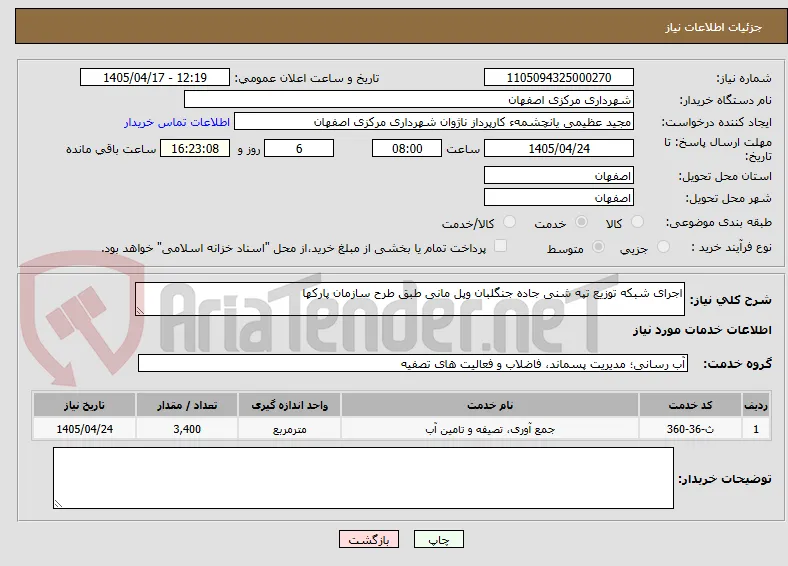Image resolution: width=788 pixels, height=566 pixels.
Task: Click the تعداد / مقدار column header
Action: coord(187,405)
